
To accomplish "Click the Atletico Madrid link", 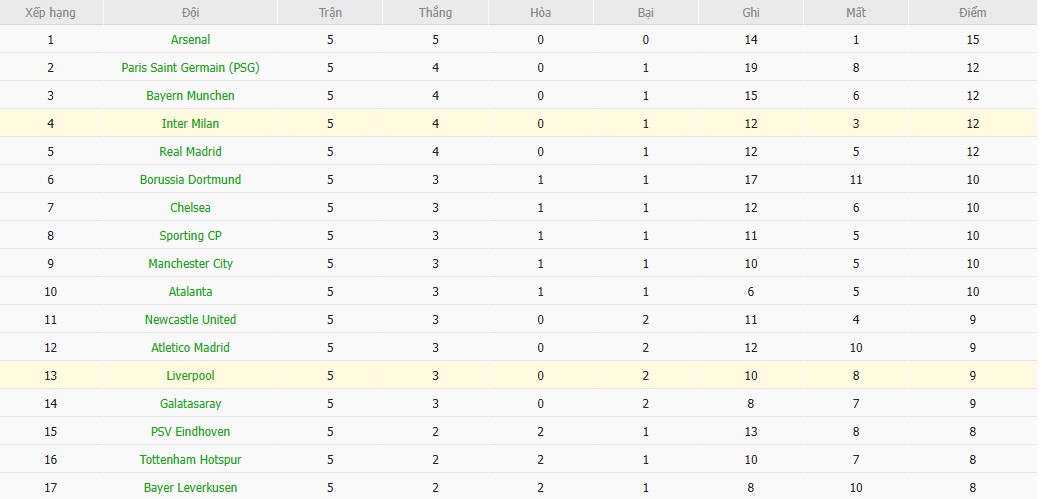I will [x=190, y=348].
